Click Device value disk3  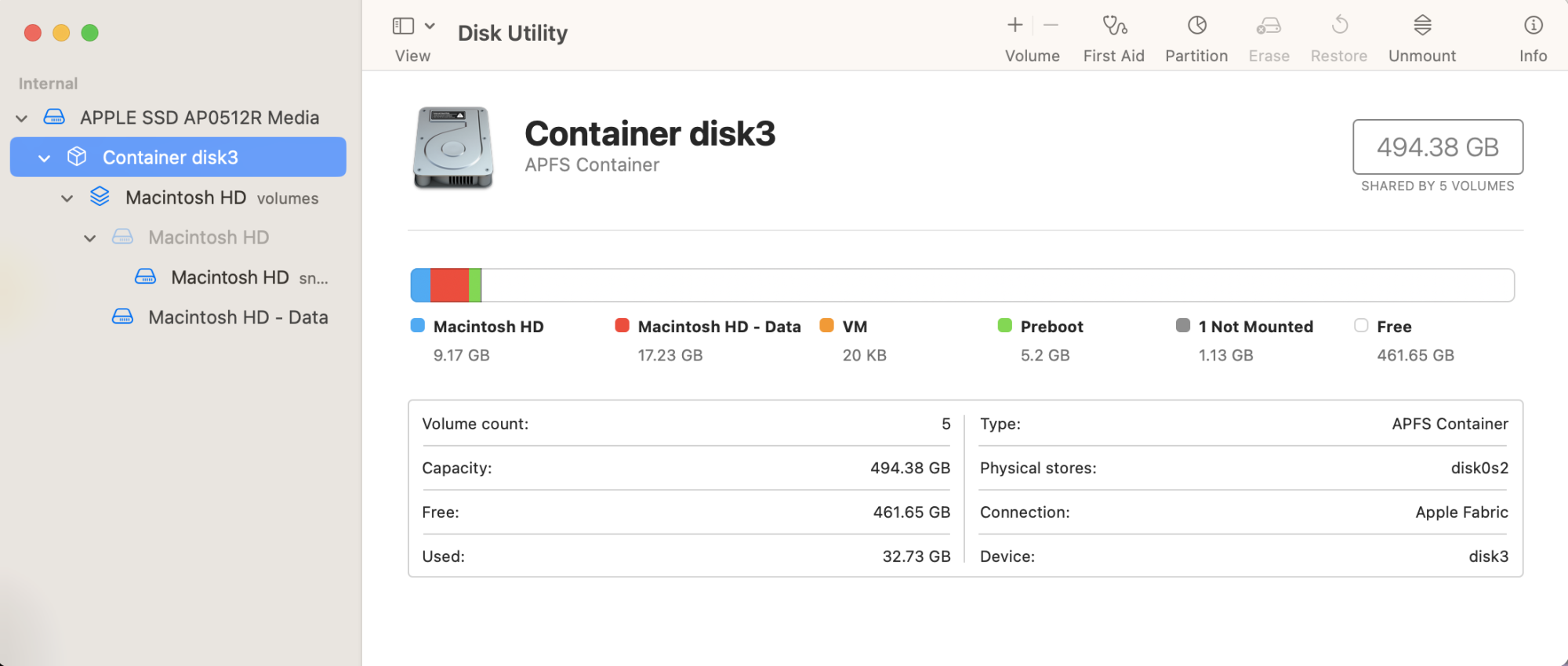point(1489,556)
